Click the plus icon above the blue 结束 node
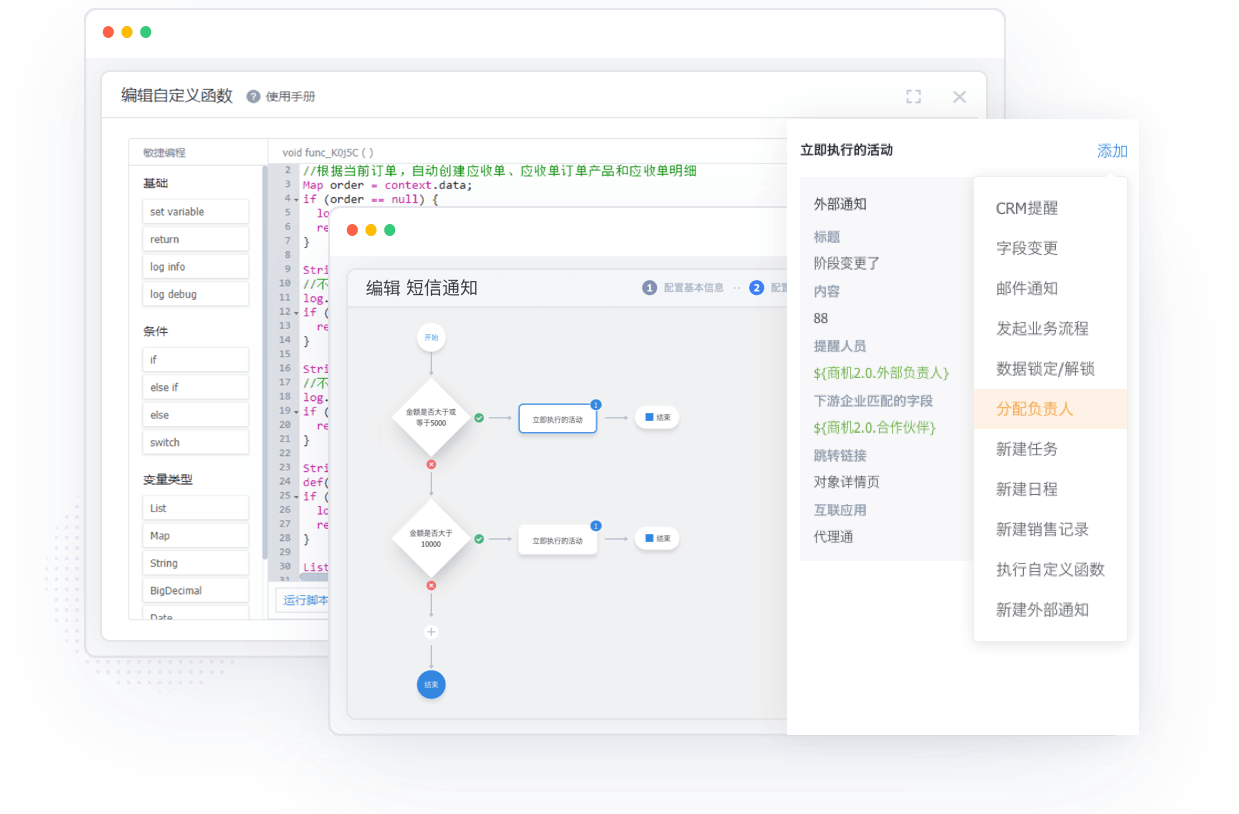 point(431,632)
